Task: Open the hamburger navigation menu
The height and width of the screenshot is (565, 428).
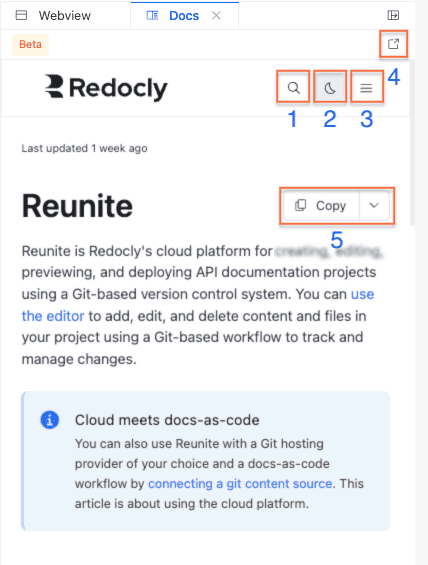Action: [x=366, y=88]
